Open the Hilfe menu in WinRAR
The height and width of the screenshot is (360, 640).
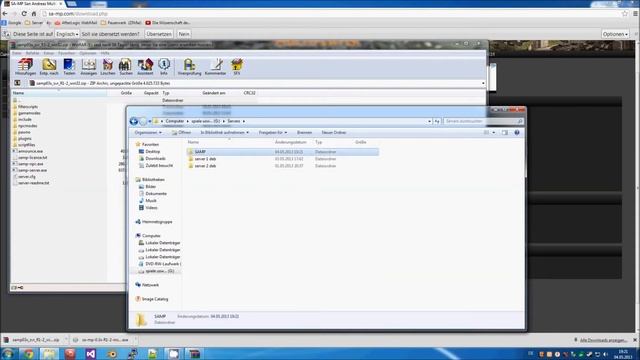[x=105, y=53]
